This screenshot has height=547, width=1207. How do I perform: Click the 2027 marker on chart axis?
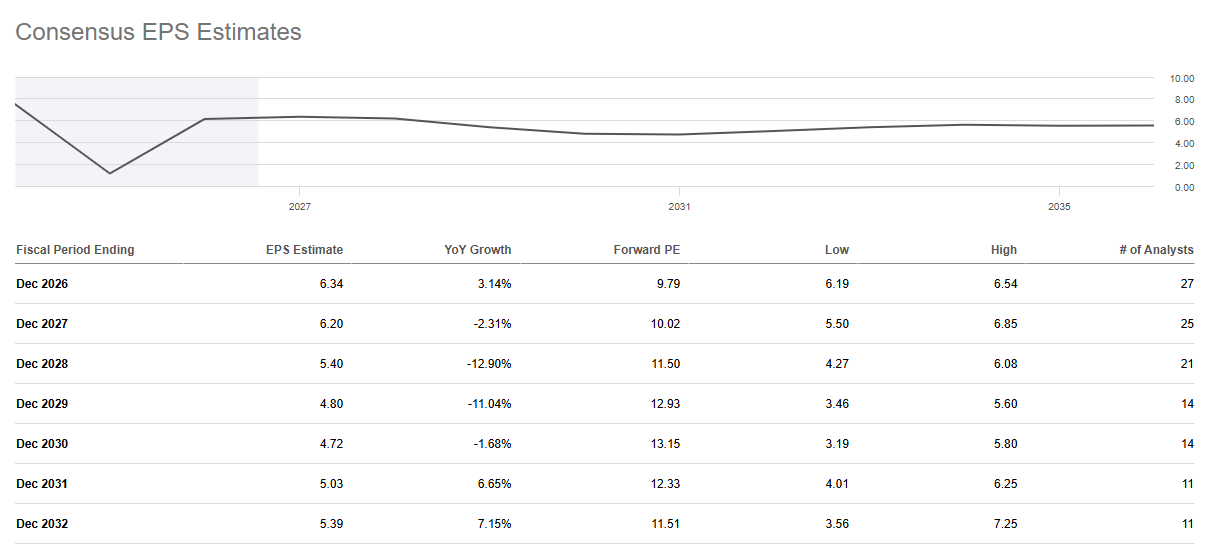click(299, 207)
